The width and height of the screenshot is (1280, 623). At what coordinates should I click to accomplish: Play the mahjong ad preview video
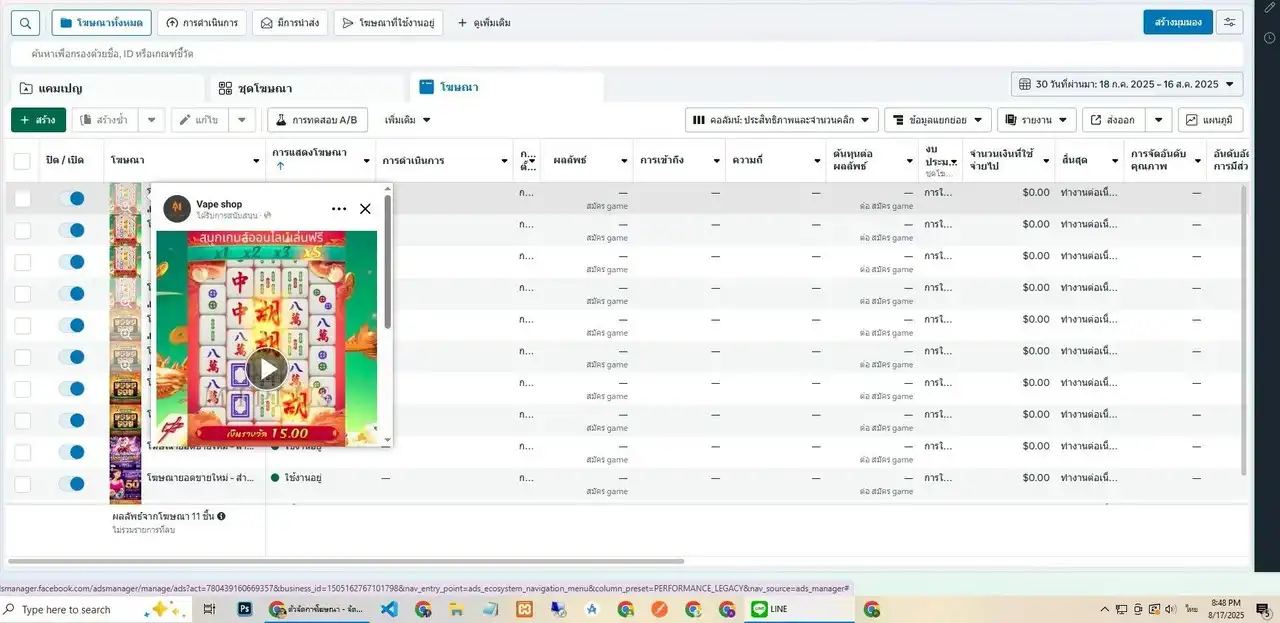point(267,369)
